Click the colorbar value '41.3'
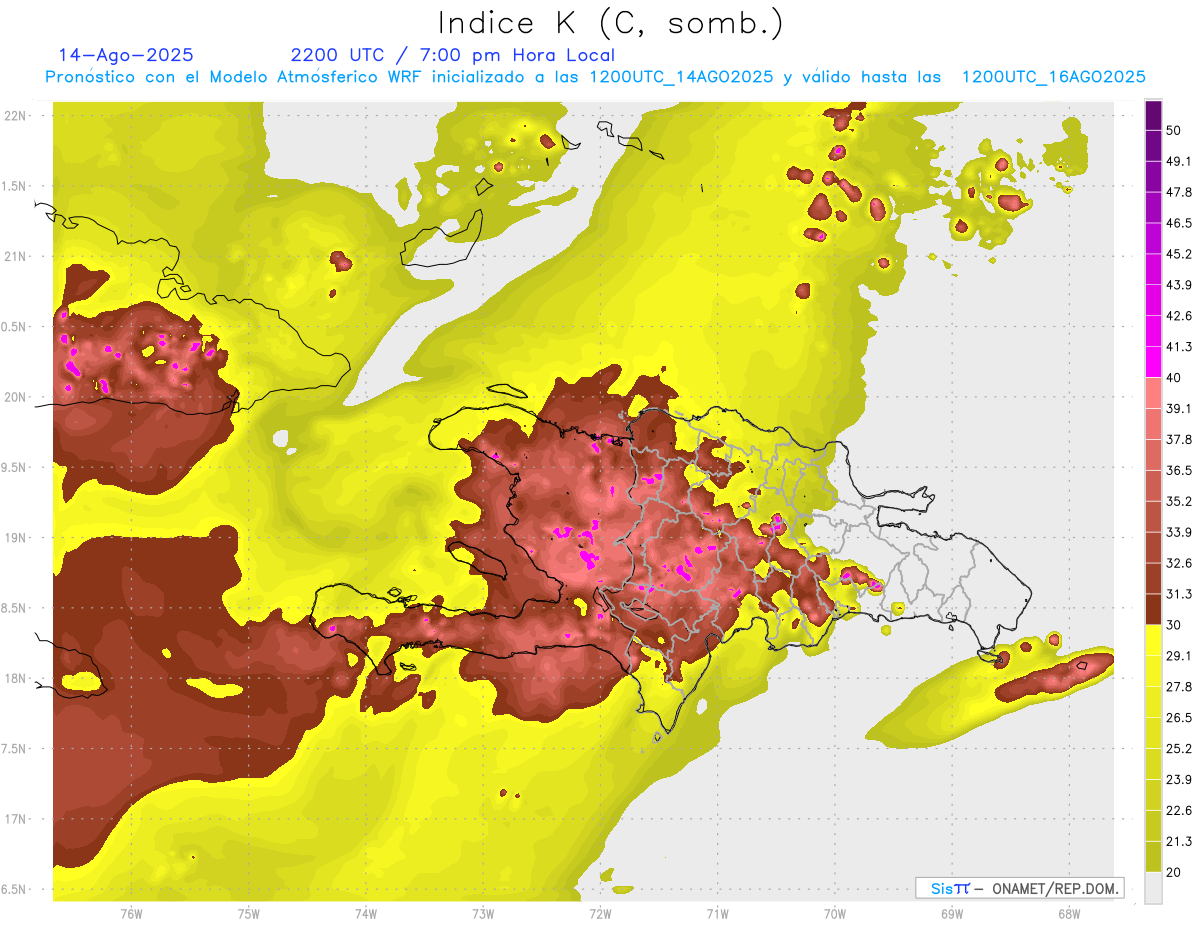The image size is (1200, 927). coord(1179,347)
